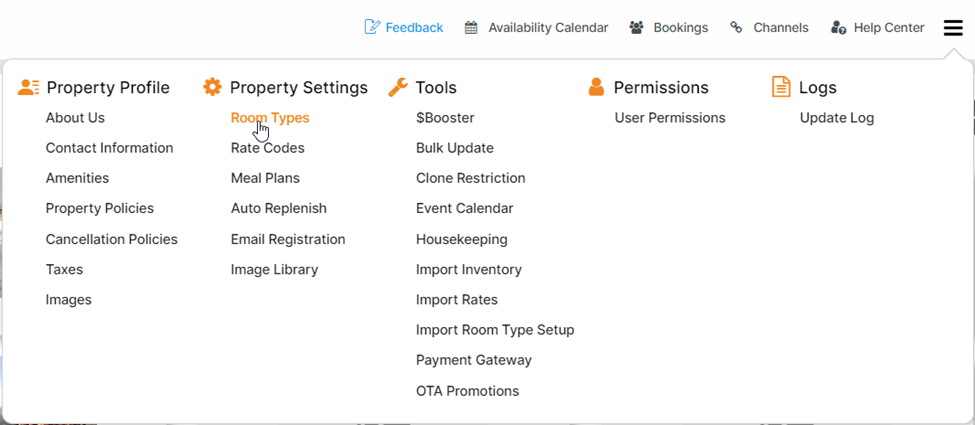Click the Permissions person icon
975x425 pixels.
click(x=596, y=87)
